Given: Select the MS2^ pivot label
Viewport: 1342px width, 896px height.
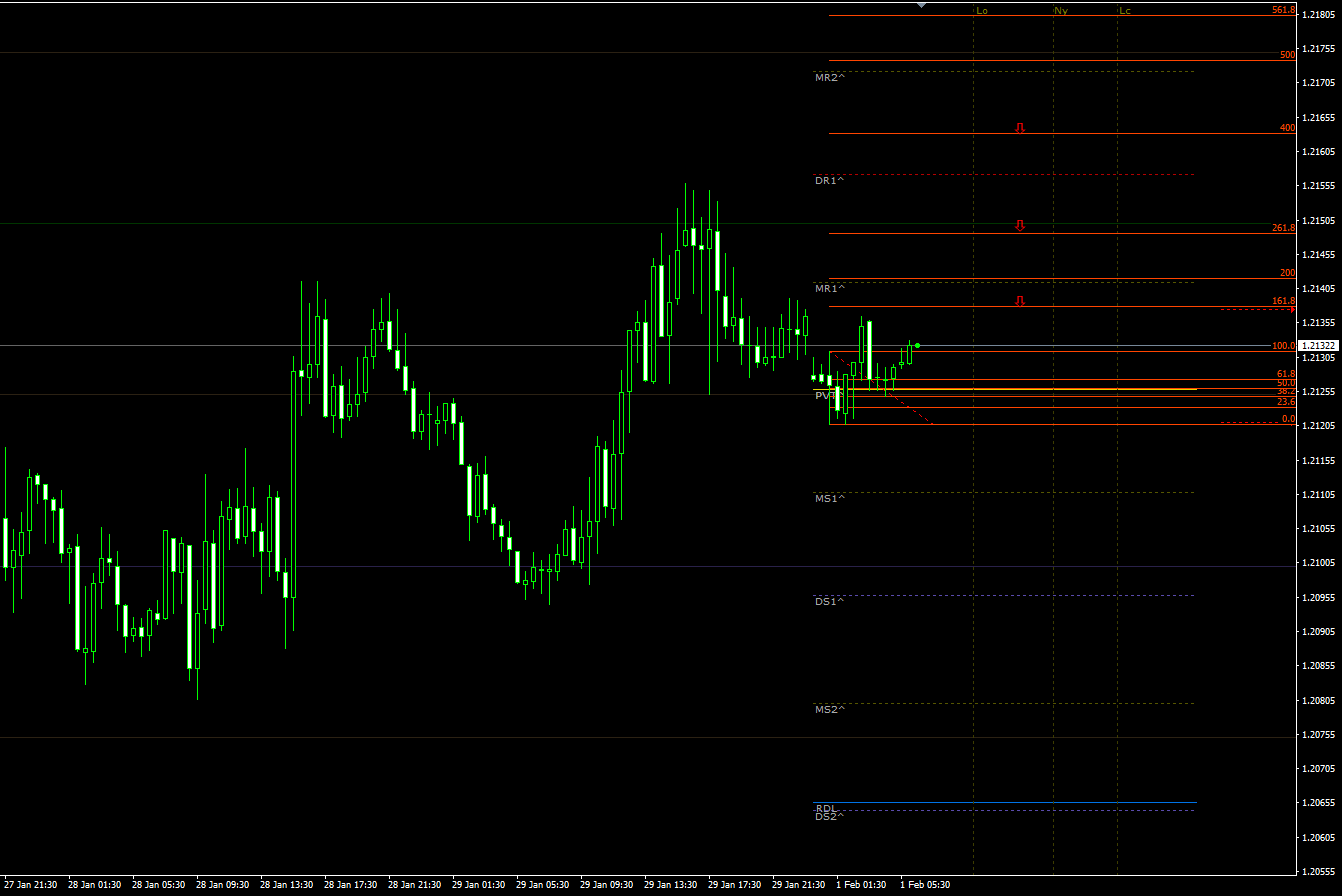Looking at the screenshot, I should pos(830,709).
